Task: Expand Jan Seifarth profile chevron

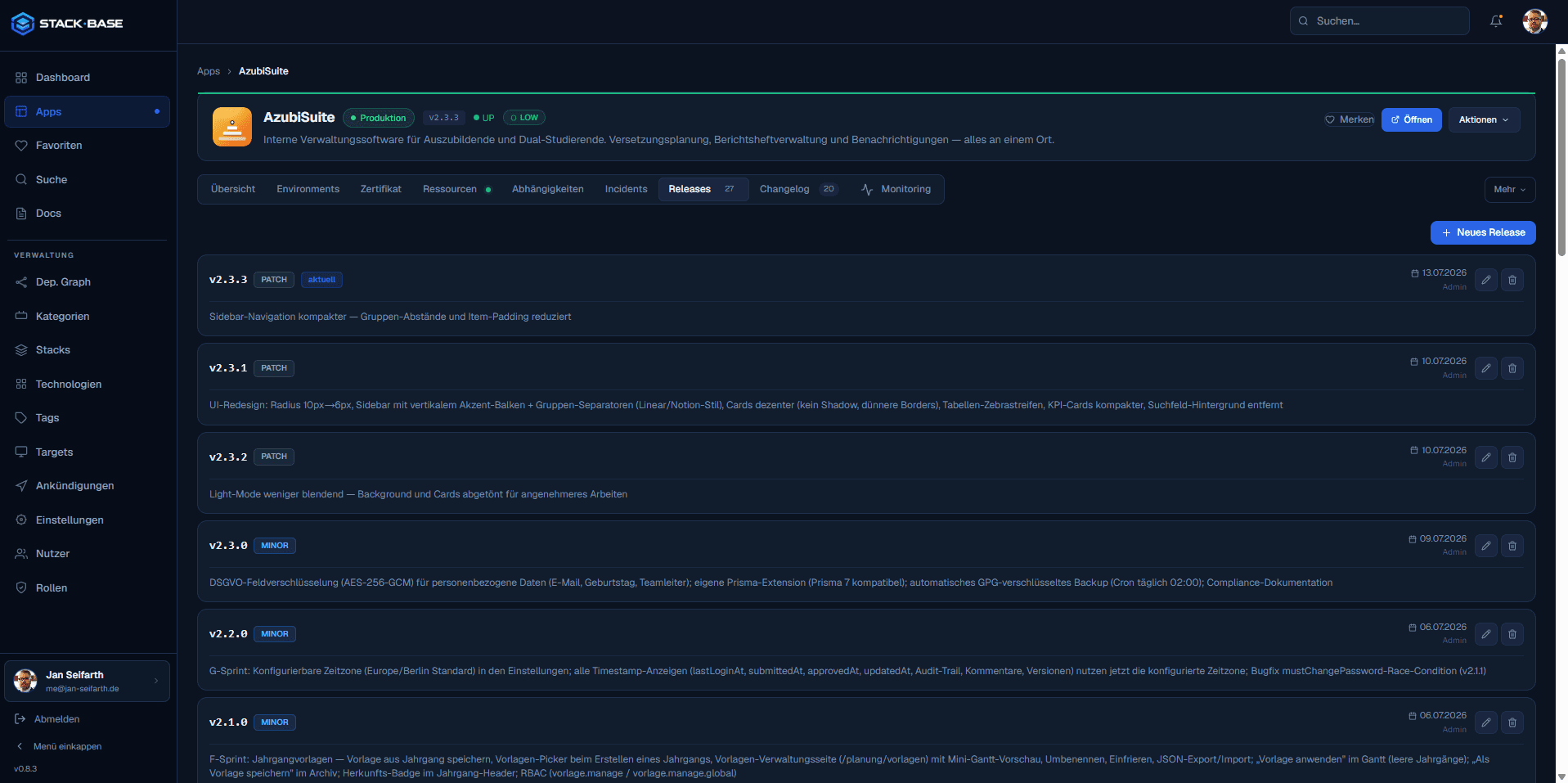Action: (x=156, y=681)
